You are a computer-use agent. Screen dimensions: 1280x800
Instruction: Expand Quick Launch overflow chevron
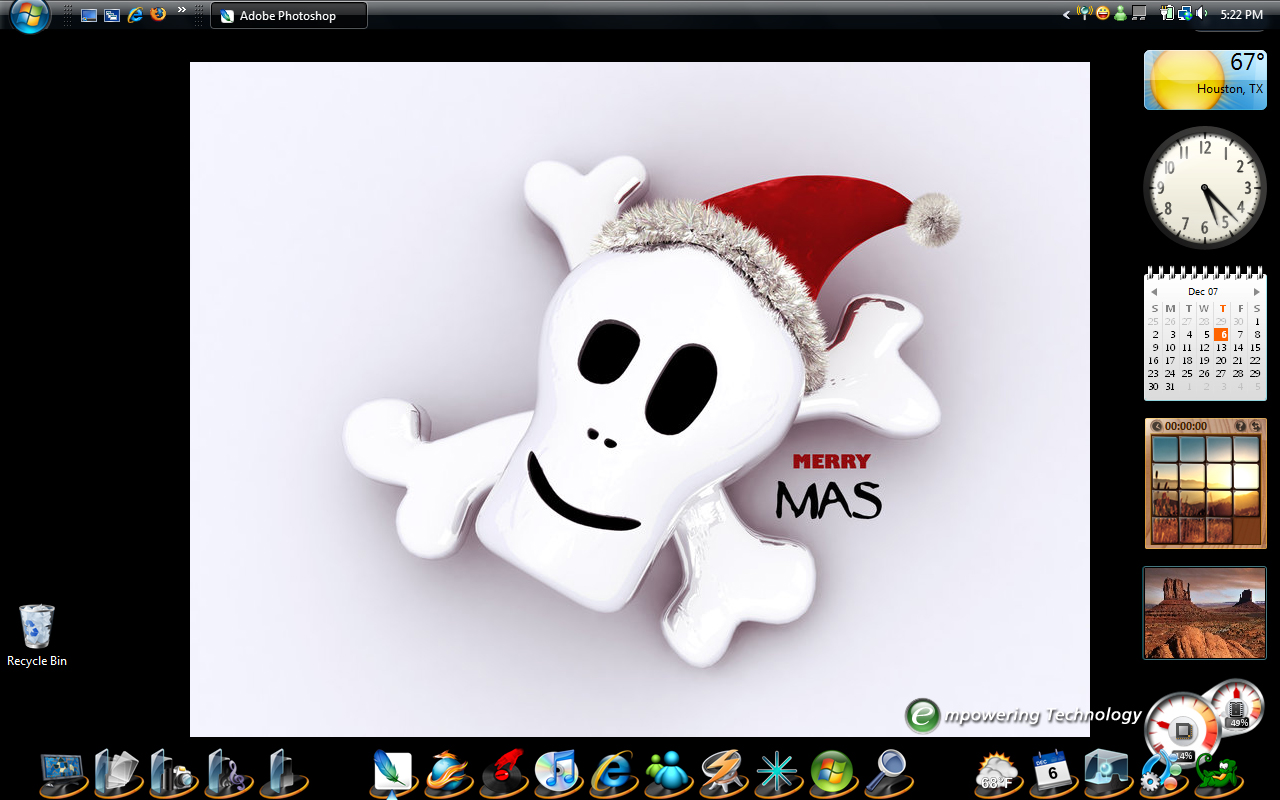coord(182,9)
